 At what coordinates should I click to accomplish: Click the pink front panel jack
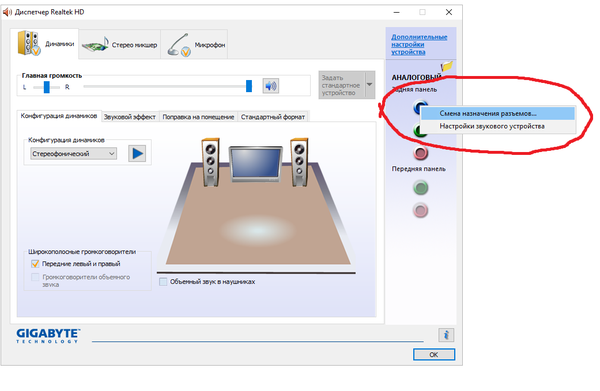coord(421,210)
